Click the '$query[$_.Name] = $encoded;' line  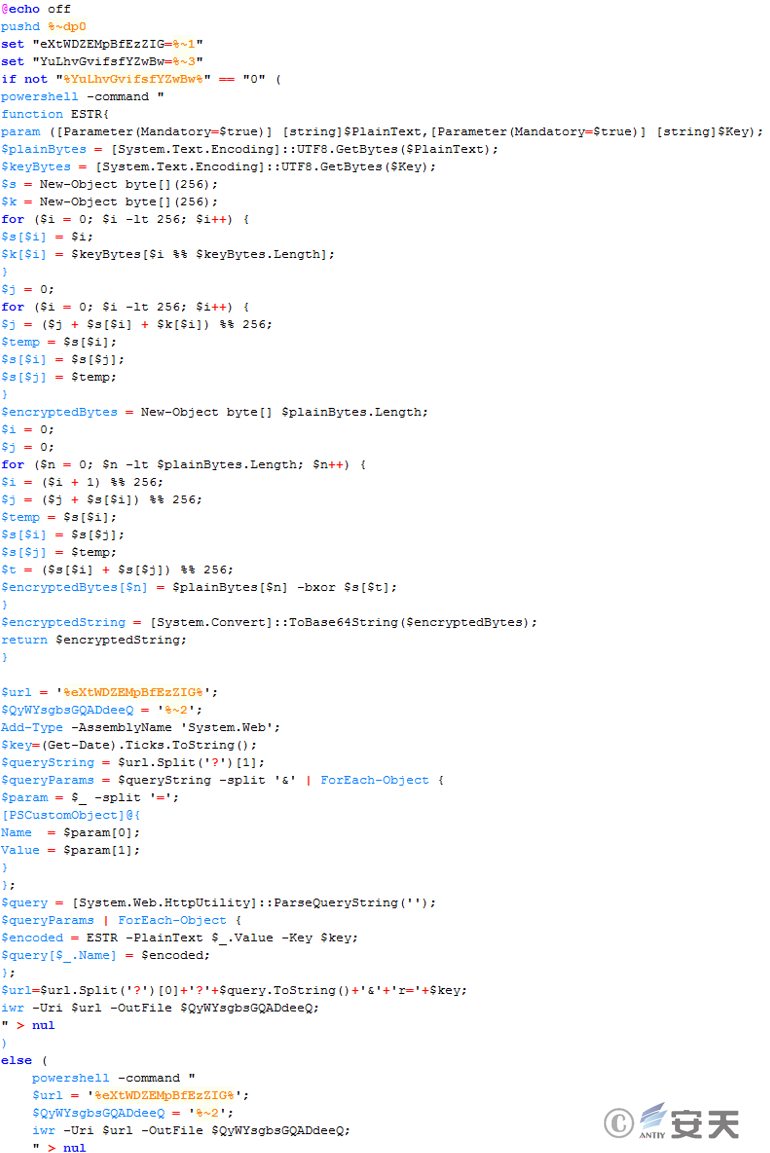coord(105,956)
